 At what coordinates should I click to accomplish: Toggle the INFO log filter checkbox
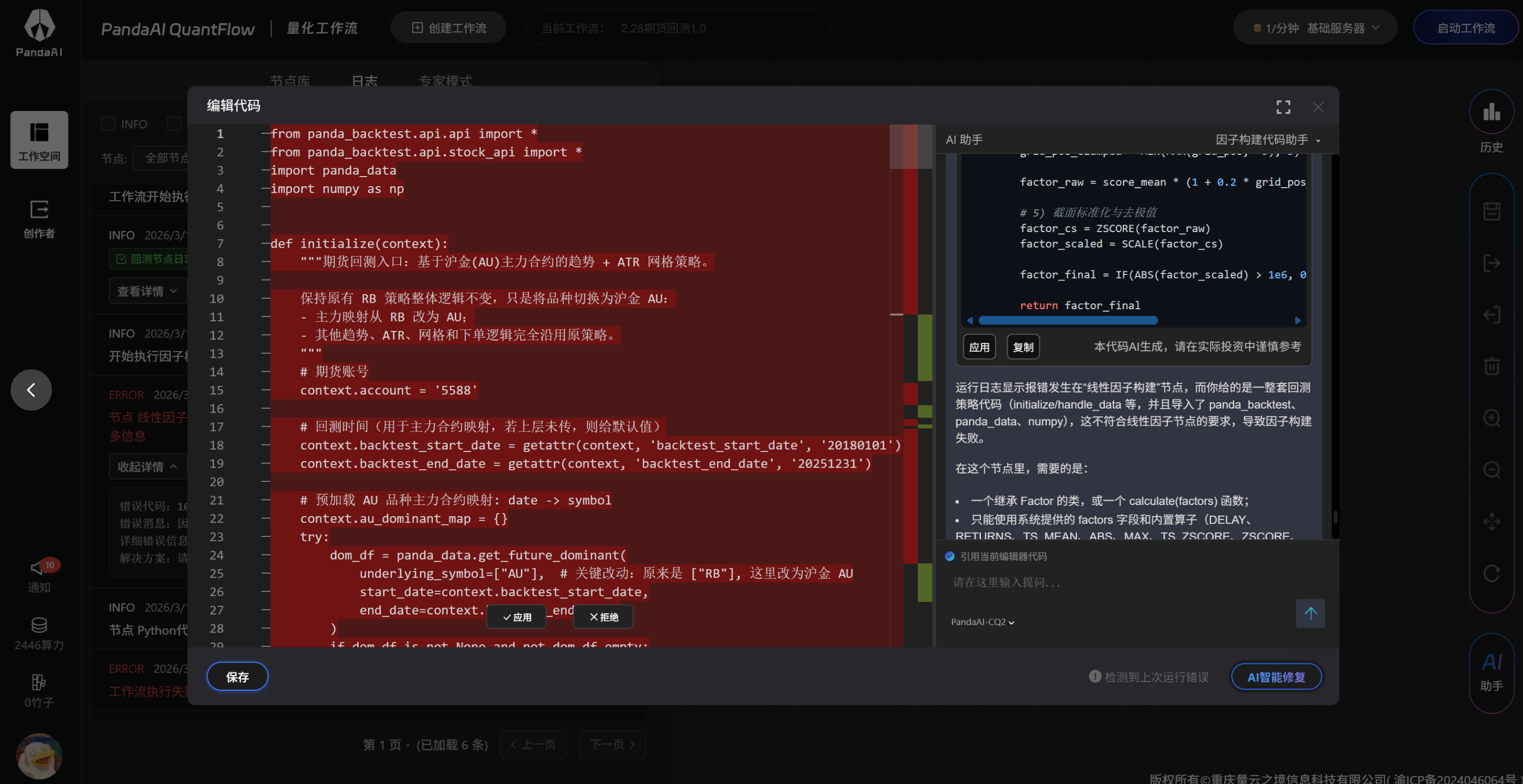pyautogui.click(x=108, y=124)
